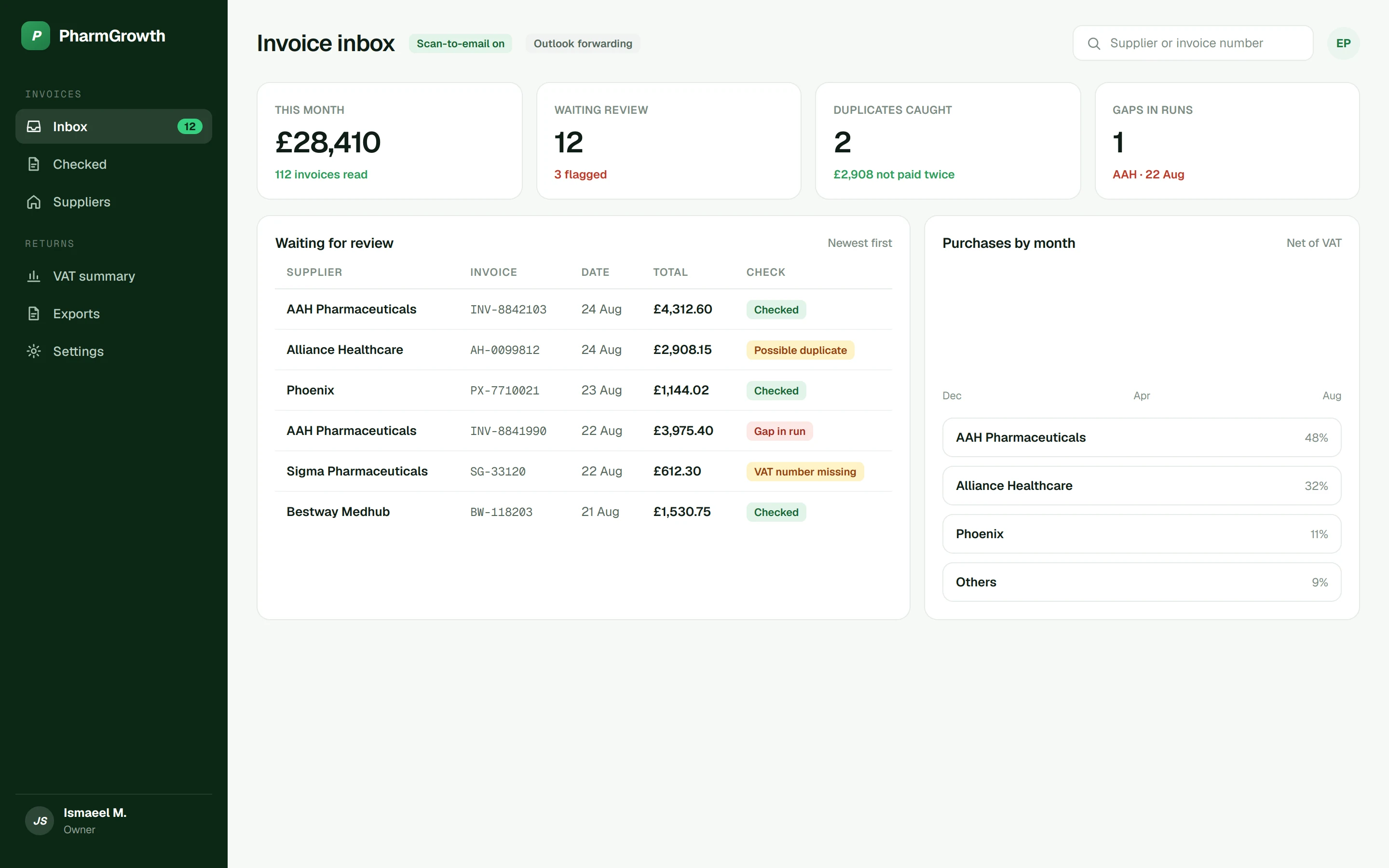Open the This Month £28,410 card
Viewport: 1389px width, 868px height.
[390, 141]
